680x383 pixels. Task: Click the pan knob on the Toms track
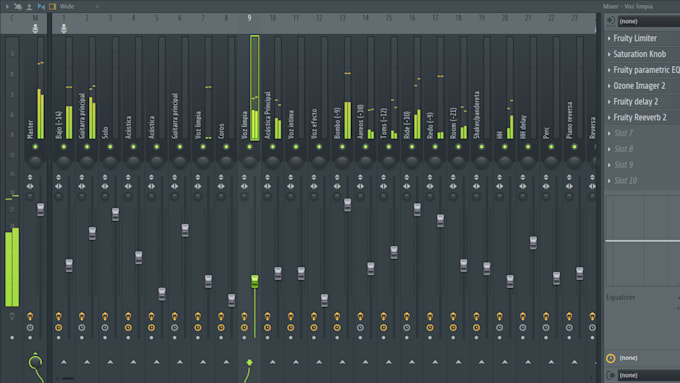389,162
